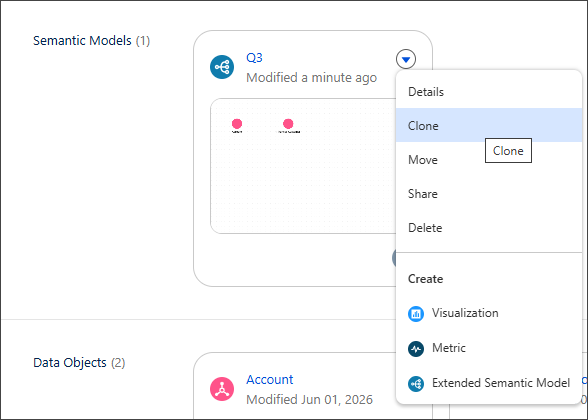Image resolution: width=588 pixels, height=420 pixels.
Task: Select the Move menu option
Action: pos(489,159)
